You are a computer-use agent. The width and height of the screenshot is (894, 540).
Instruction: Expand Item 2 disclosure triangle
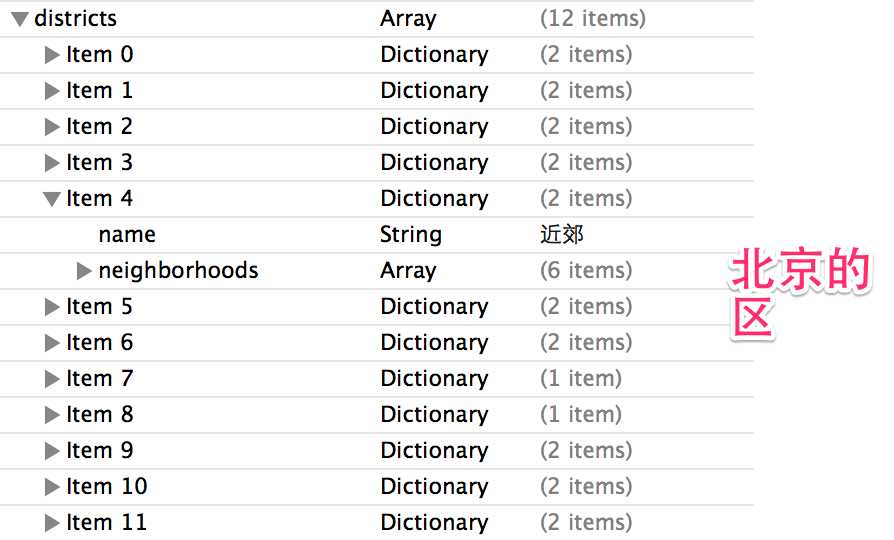click(x=52, y=127)
